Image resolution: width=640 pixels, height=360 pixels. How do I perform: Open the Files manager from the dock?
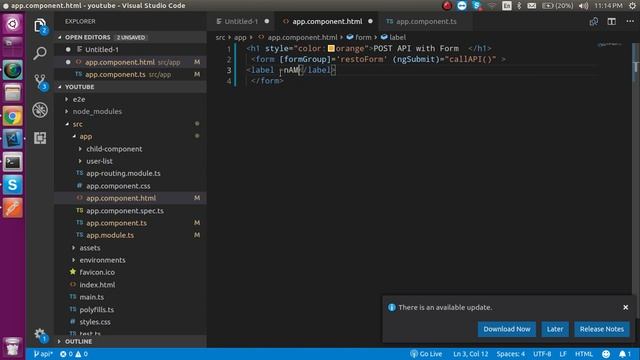coord(13,93)
